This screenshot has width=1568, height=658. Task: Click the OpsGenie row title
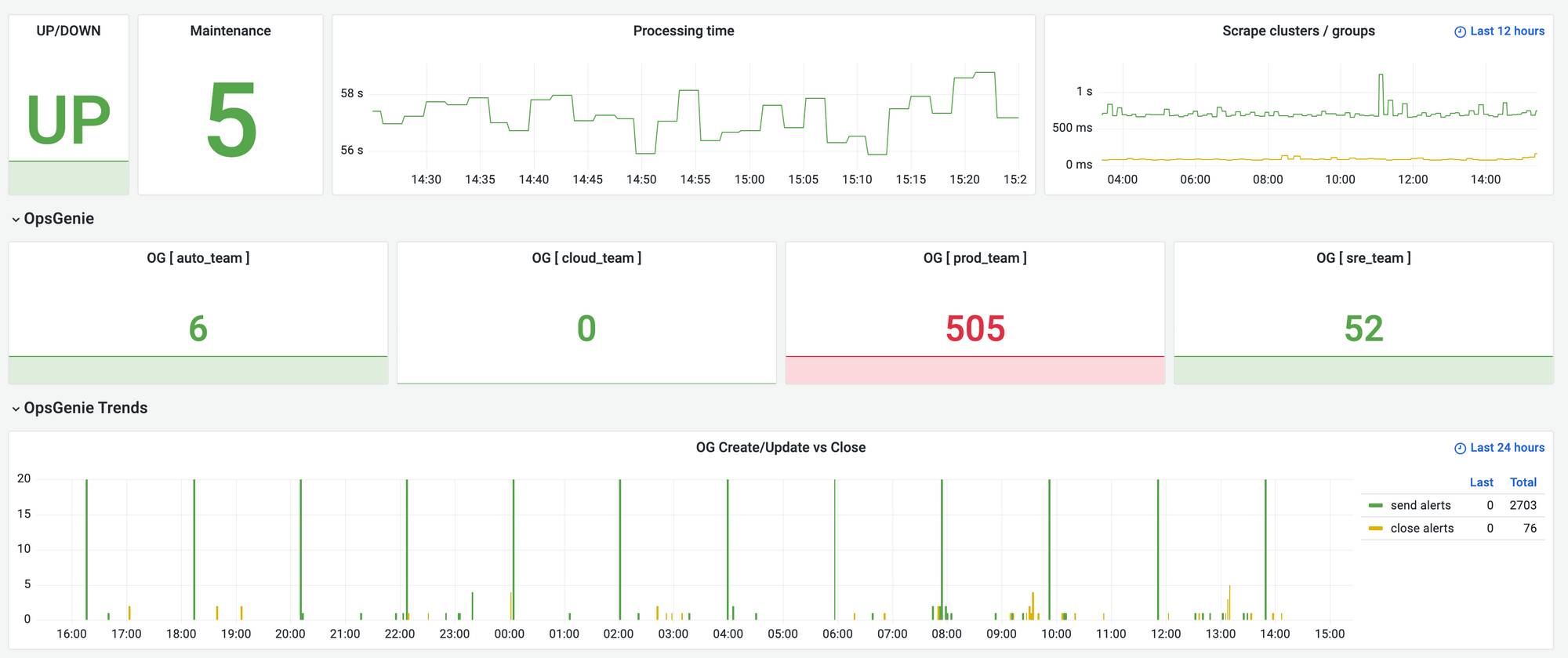pos(59,219)
